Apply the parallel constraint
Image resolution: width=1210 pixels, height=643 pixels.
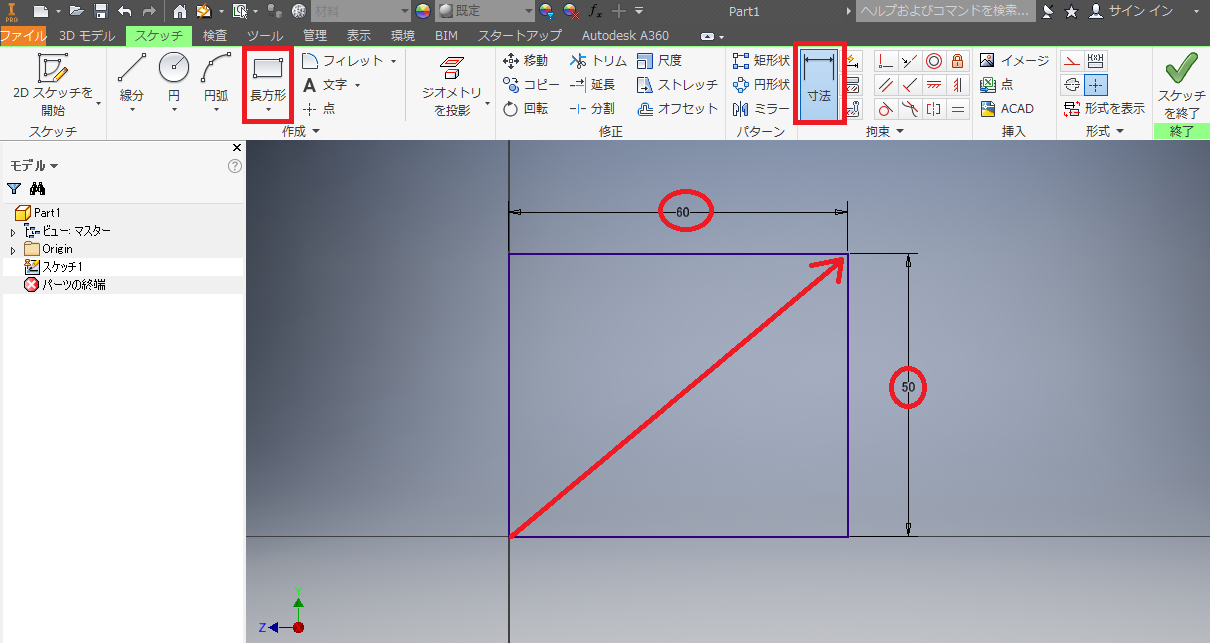point(886,85)
